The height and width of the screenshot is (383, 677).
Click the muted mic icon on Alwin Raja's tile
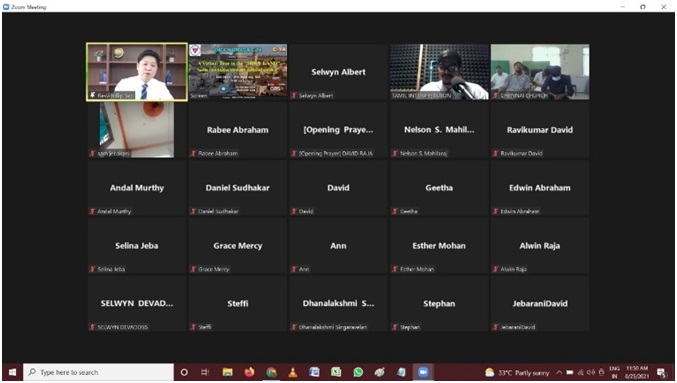tap(496, 269)
